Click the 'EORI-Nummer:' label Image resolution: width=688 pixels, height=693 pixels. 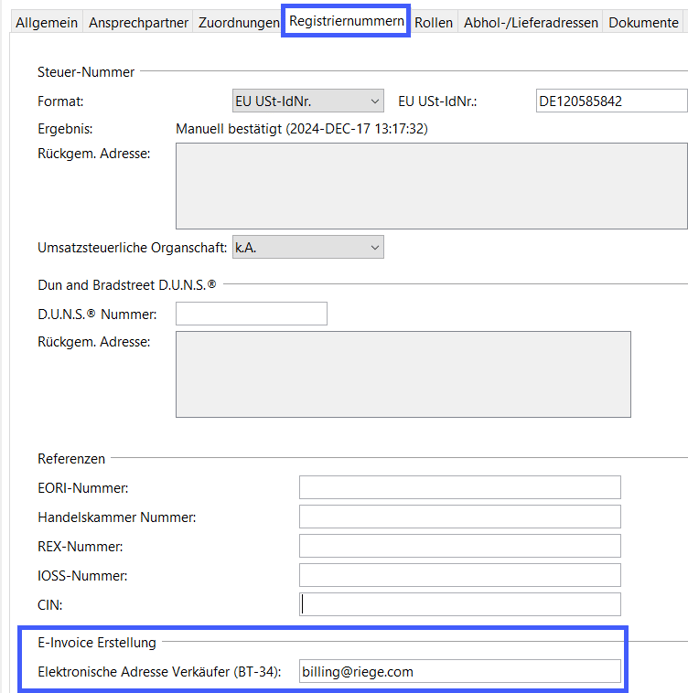pos(83,488)
